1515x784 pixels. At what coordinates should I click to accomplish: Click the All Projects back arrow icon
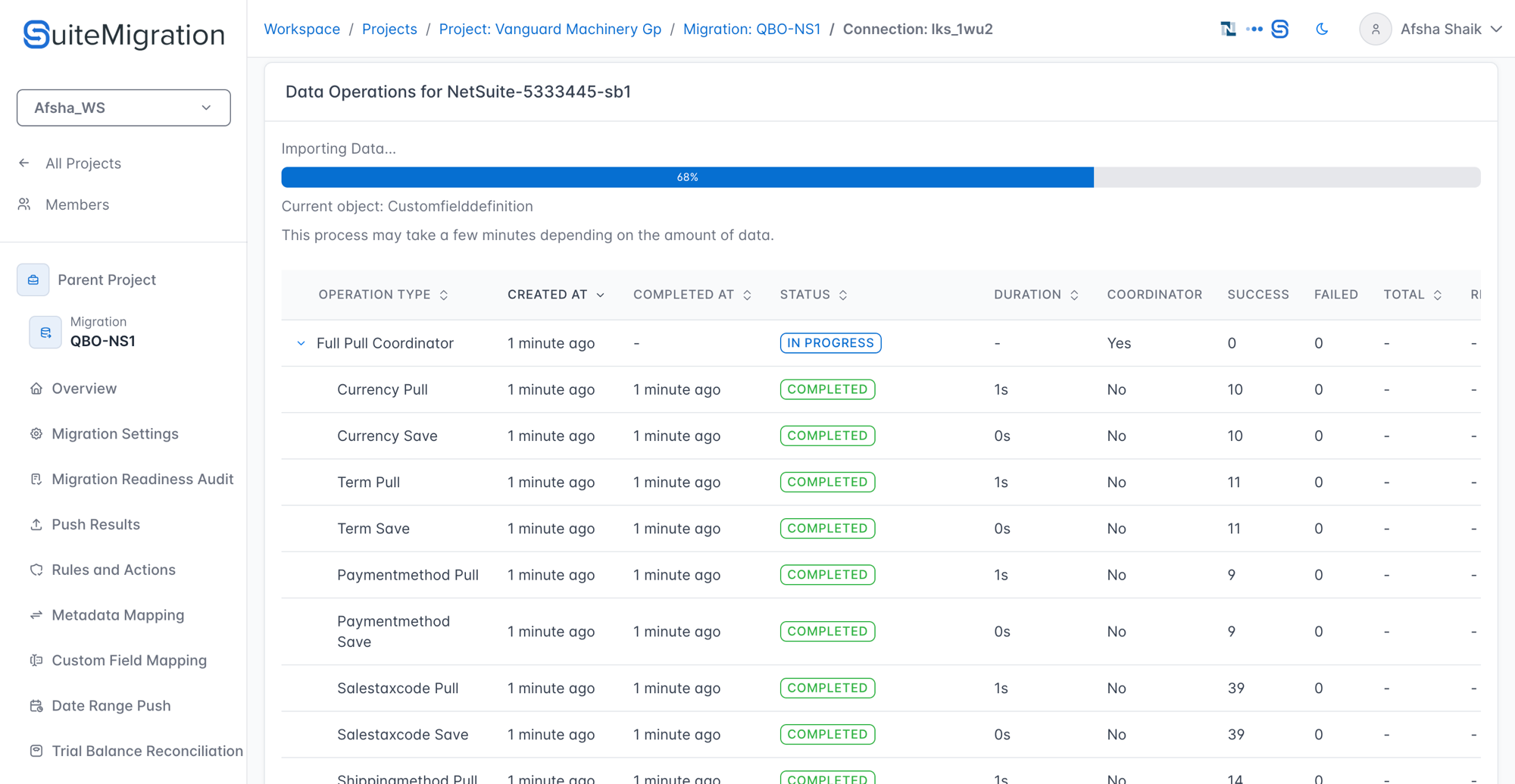pyautogui.click(x=24, y=163)
